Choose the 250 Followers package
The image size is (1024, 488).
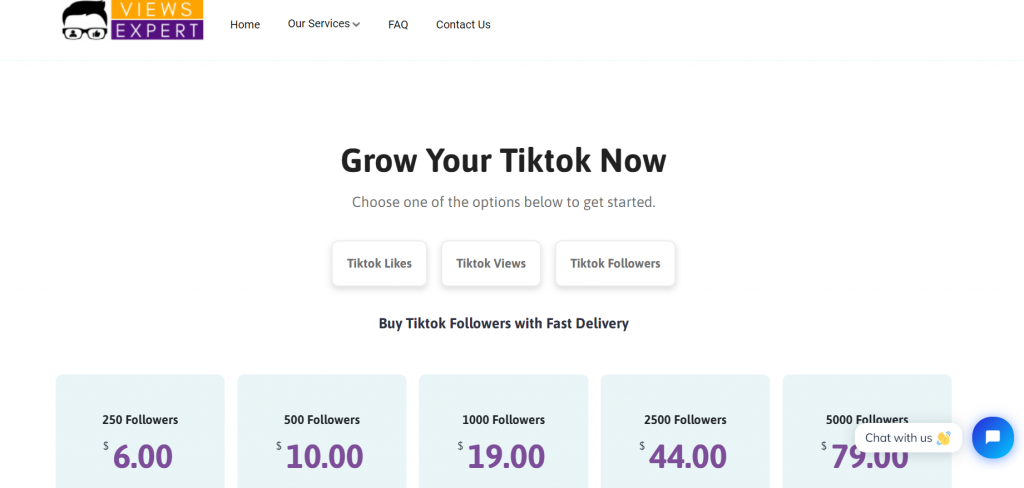pyautogui.click(x=140, y=431)
